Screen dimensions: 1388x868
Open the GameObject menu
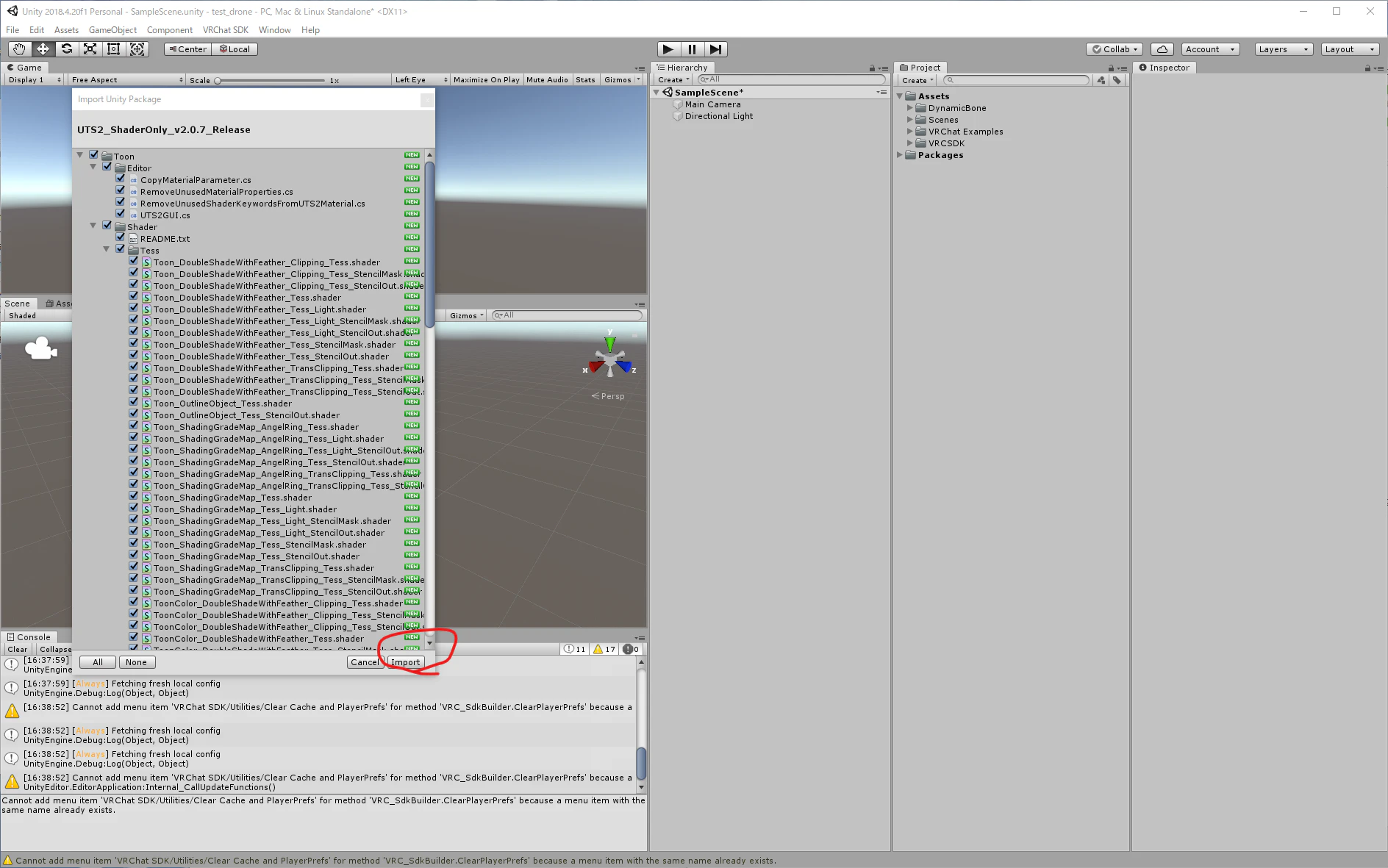coord(112,30)
